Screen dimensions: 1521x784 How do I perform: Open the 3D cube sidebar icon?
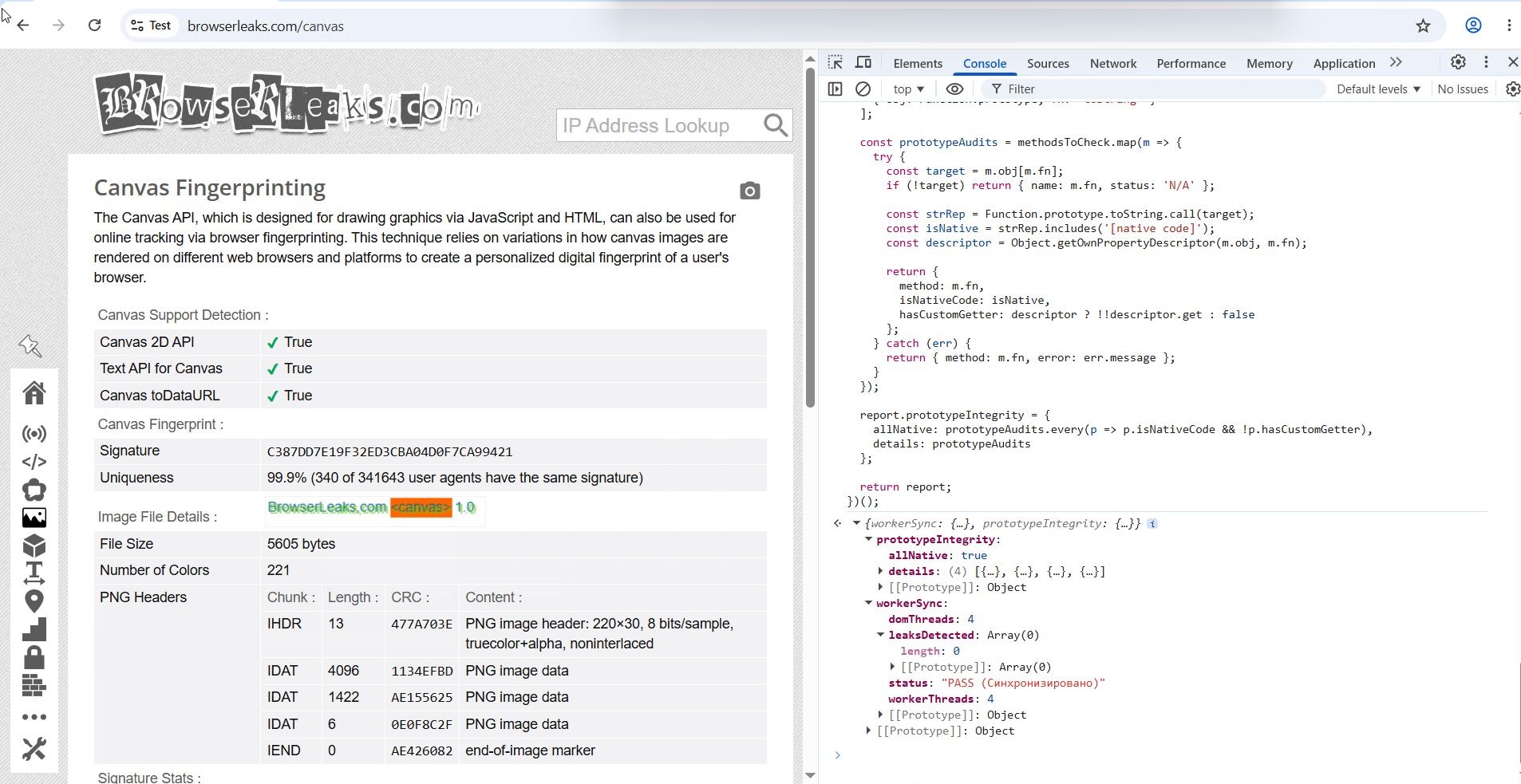pos(34,546)
